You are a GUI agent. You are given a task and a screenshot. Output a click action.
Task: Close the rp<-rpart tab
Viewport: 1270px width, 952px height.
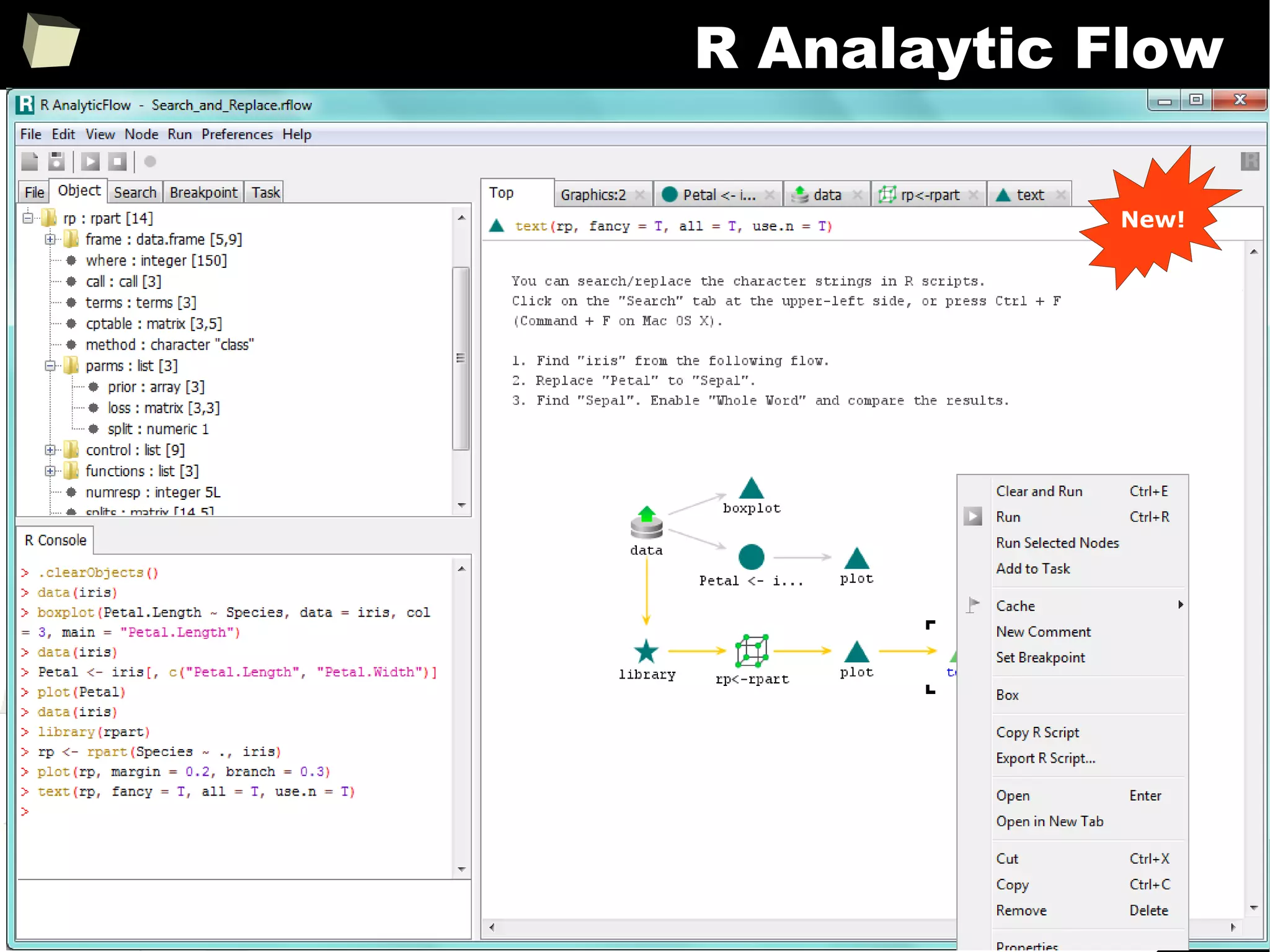pyautogui.click(x=974, y=195)
